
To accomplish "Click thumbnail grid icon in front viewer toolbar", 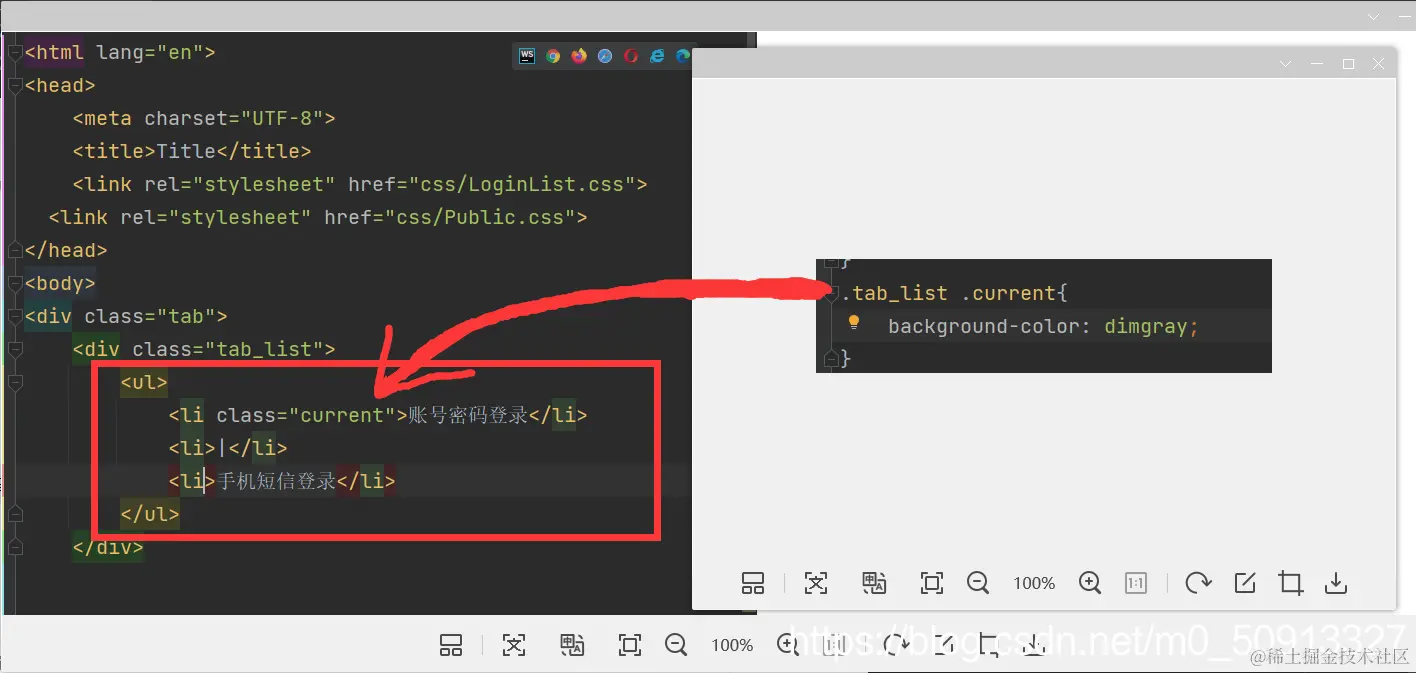I will (753, 583).
